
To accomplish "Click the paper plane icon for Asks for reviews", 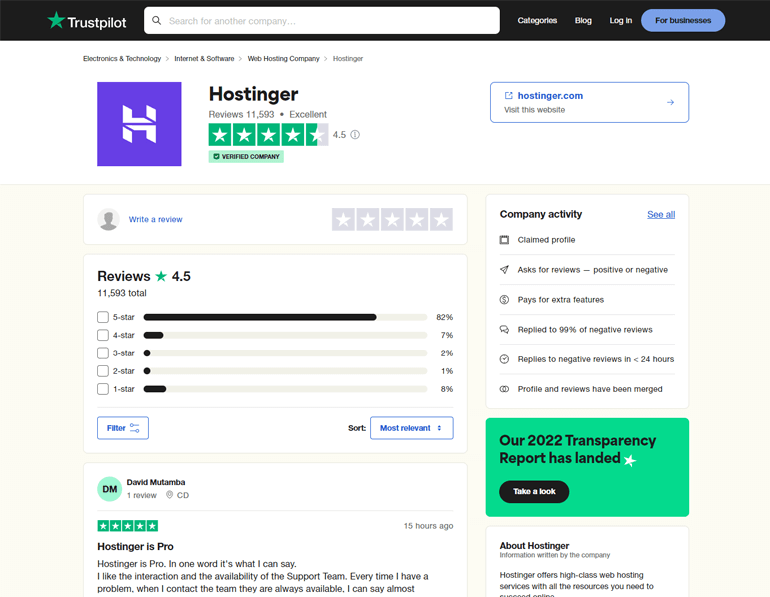I will coord(504,270).
